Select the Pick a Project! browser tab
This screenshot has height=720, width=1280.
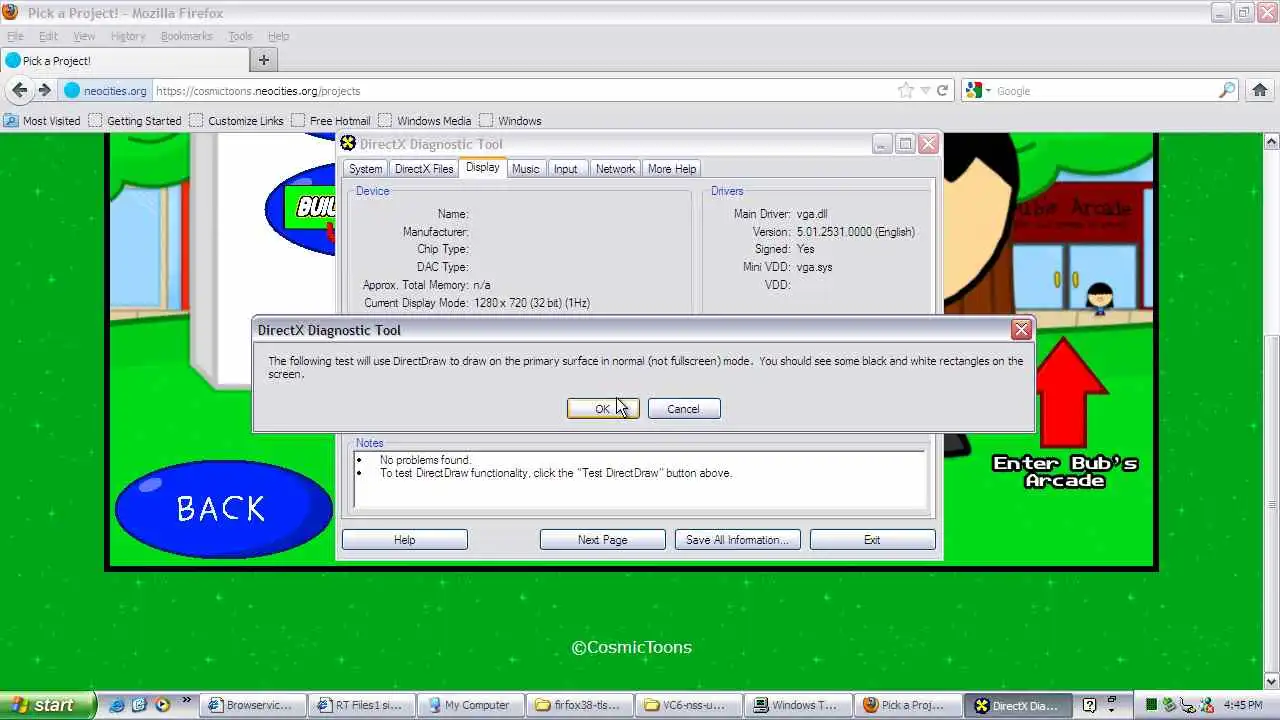click(x=124, y=60)
